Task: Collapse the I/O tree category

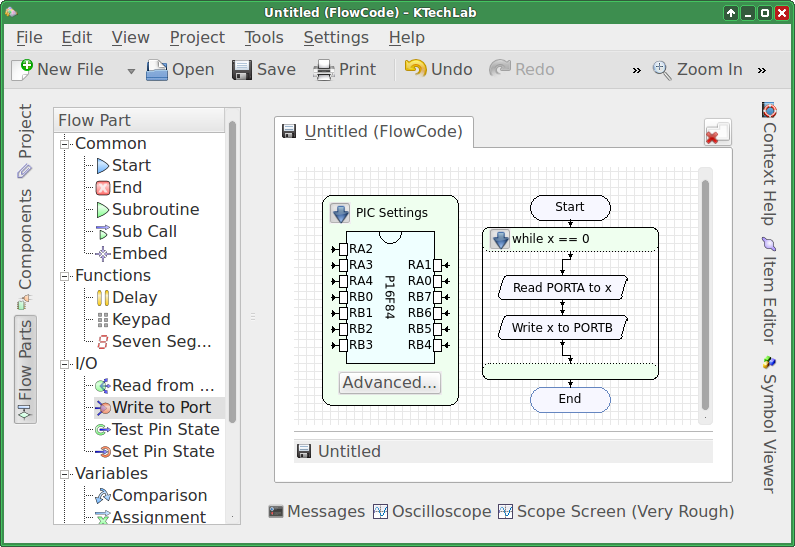Action: click(x=64, y=364)
